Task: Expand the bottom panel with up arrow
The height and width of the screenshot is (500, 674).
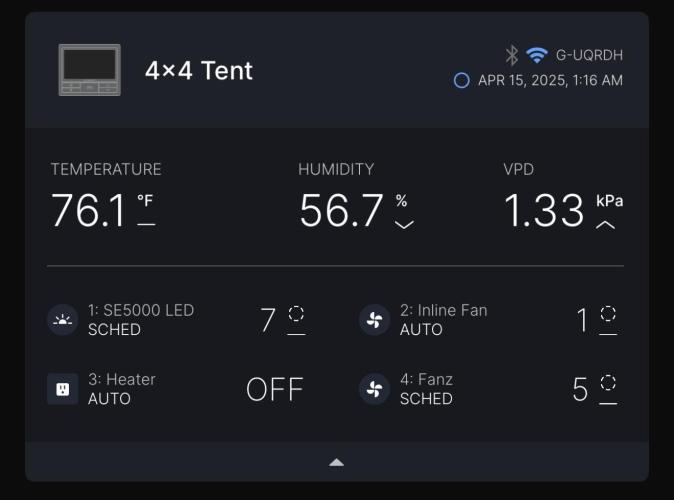Action: point(337,462)
